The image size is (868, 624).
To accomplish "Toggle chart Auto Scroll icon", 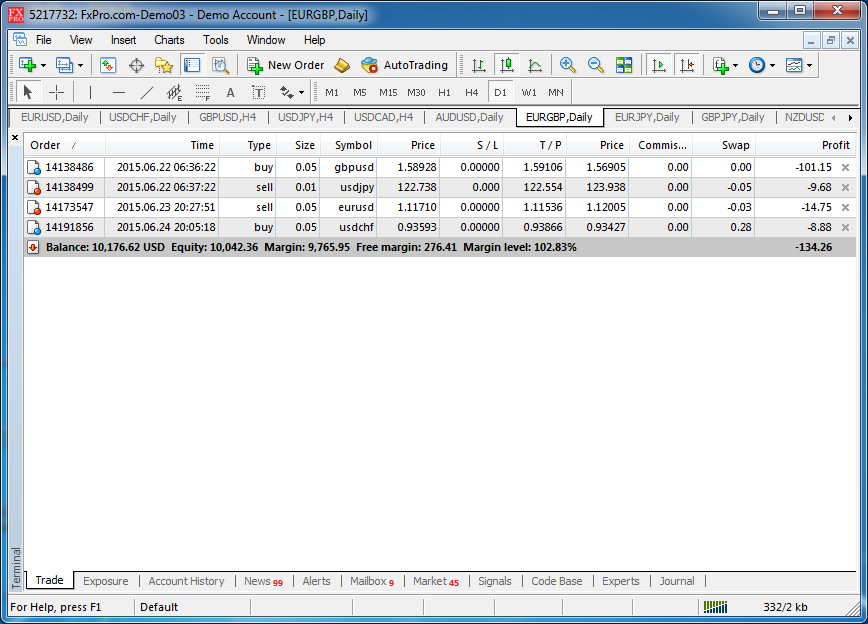I will [x=659, y=65].
